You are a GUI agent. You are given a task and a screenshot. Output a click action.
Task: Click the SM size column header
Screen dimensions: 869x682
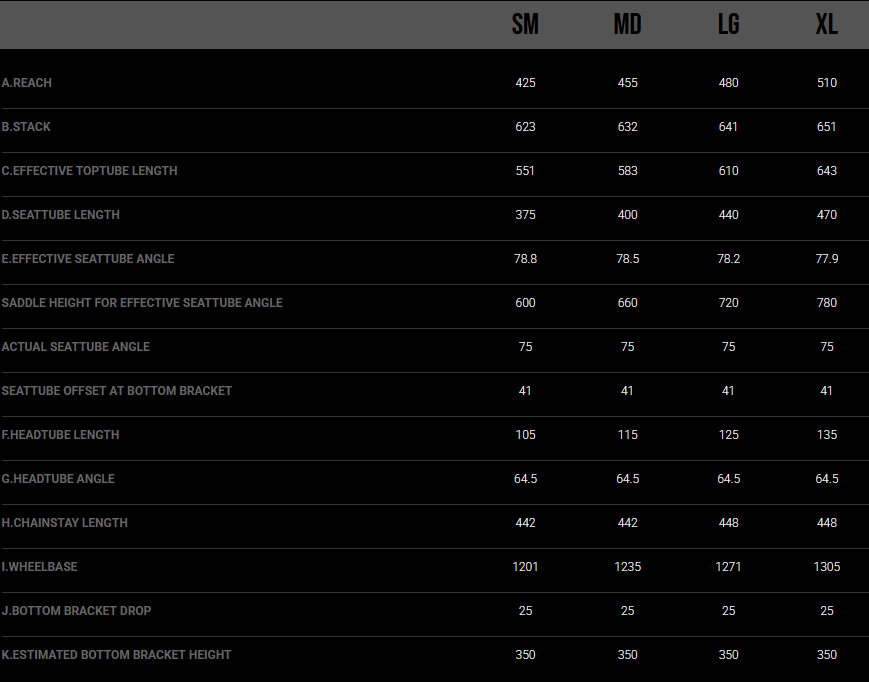click(x=525, y=25)
